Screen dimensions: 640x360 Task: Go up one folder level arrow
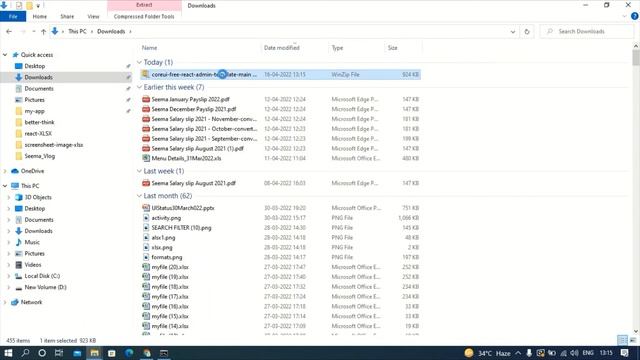point(43,31)
